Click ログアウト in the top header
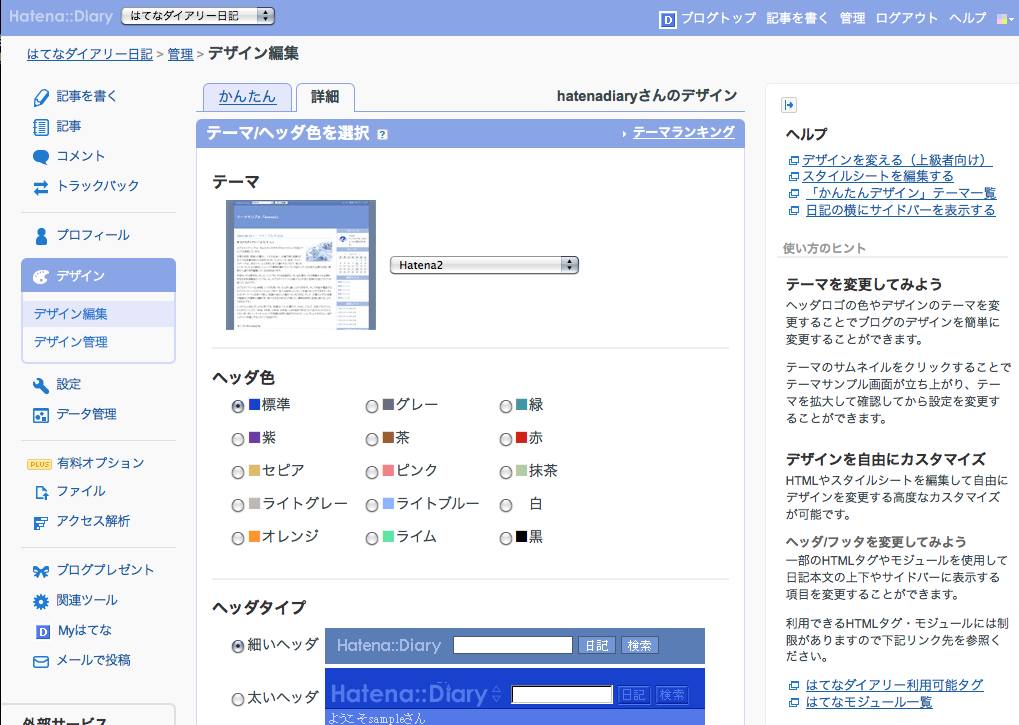The width and height of the screenshot is (1019, 725). (x=907, y=18)
